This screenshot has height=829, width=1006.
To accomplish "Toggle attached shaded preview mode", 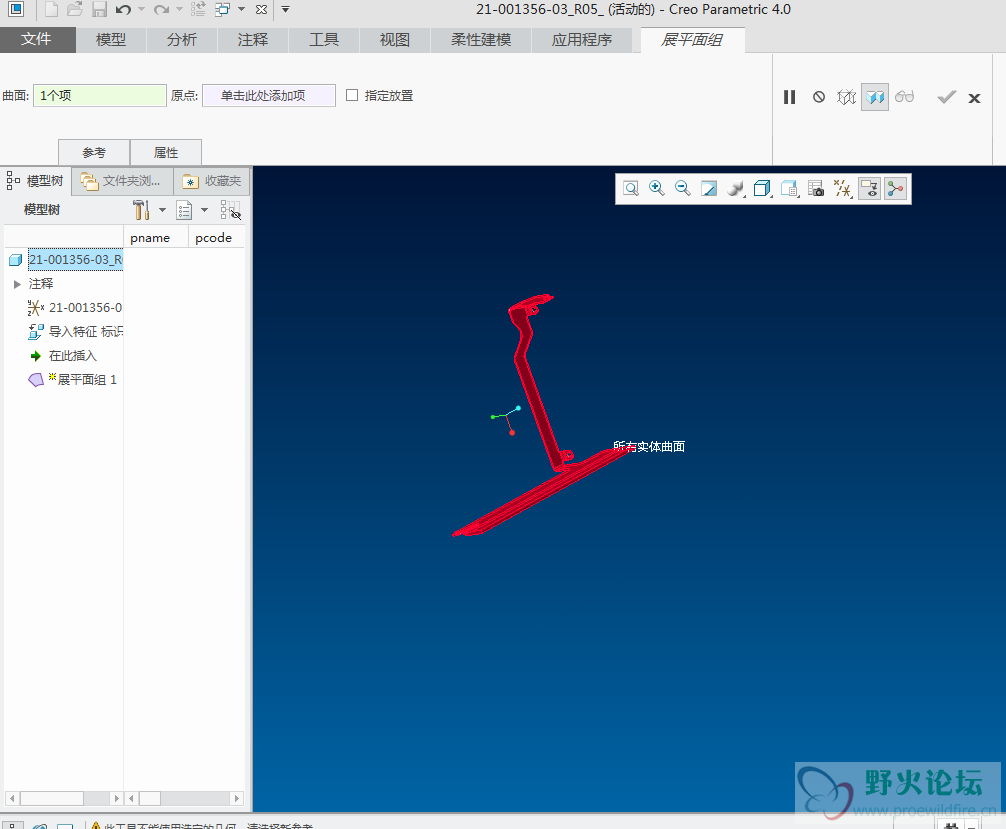I will click(875, 98).
